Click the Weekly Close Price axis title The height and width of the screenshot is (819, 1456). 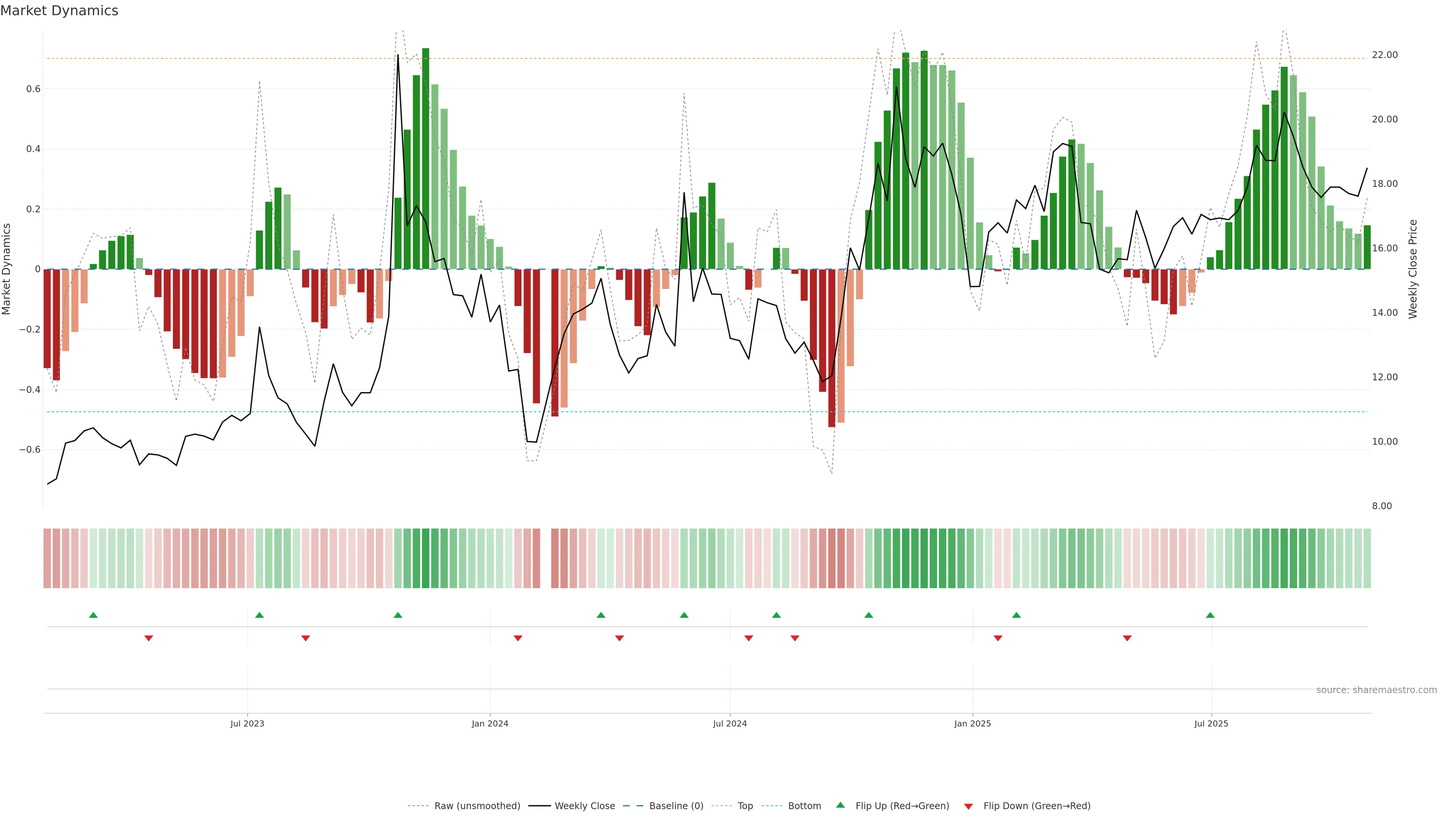pyautogui.click(x=1413, y=269)
